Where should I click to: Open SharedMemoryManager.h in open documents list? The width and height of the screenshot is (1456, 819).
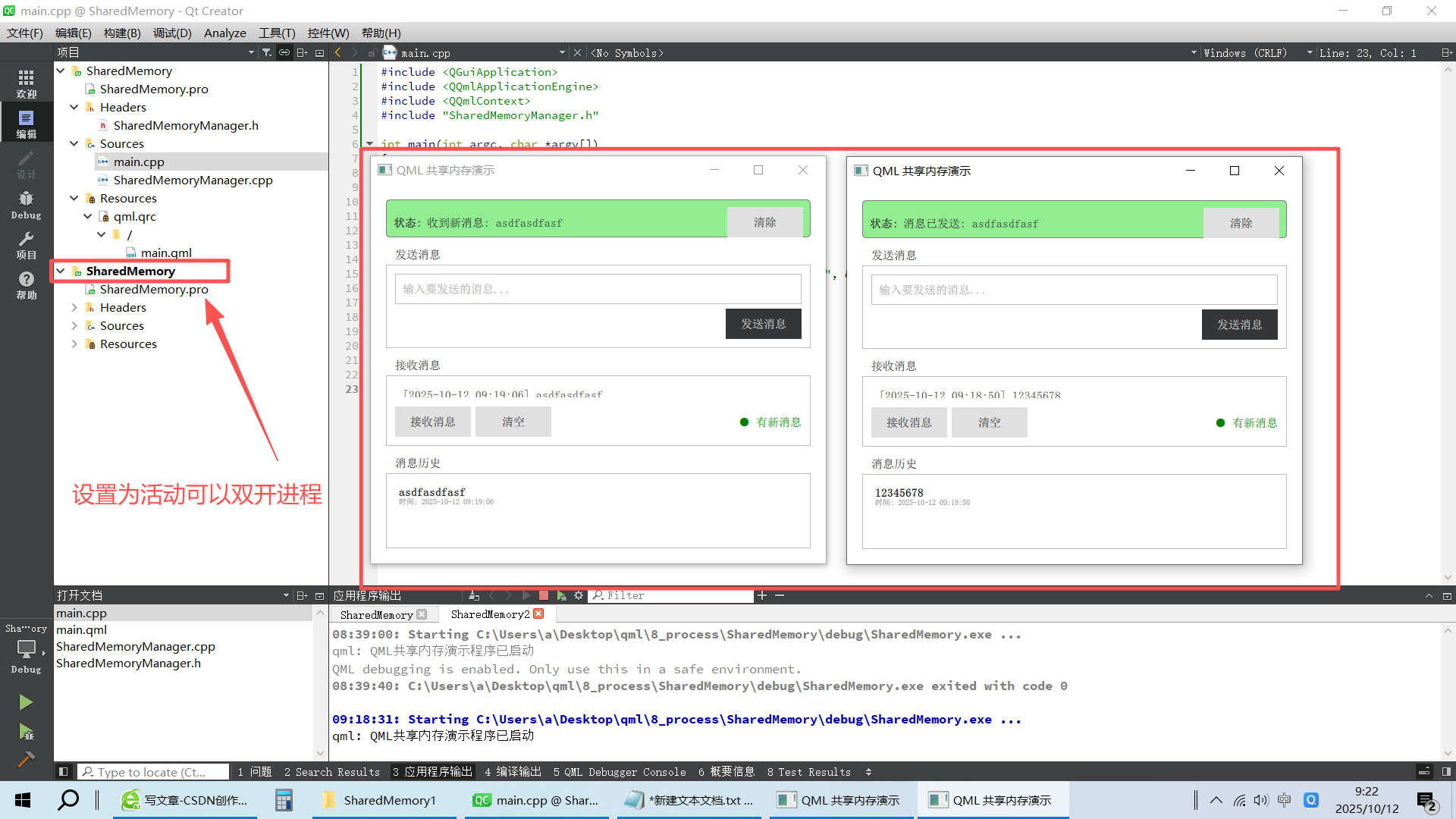(x=128, y=663)
